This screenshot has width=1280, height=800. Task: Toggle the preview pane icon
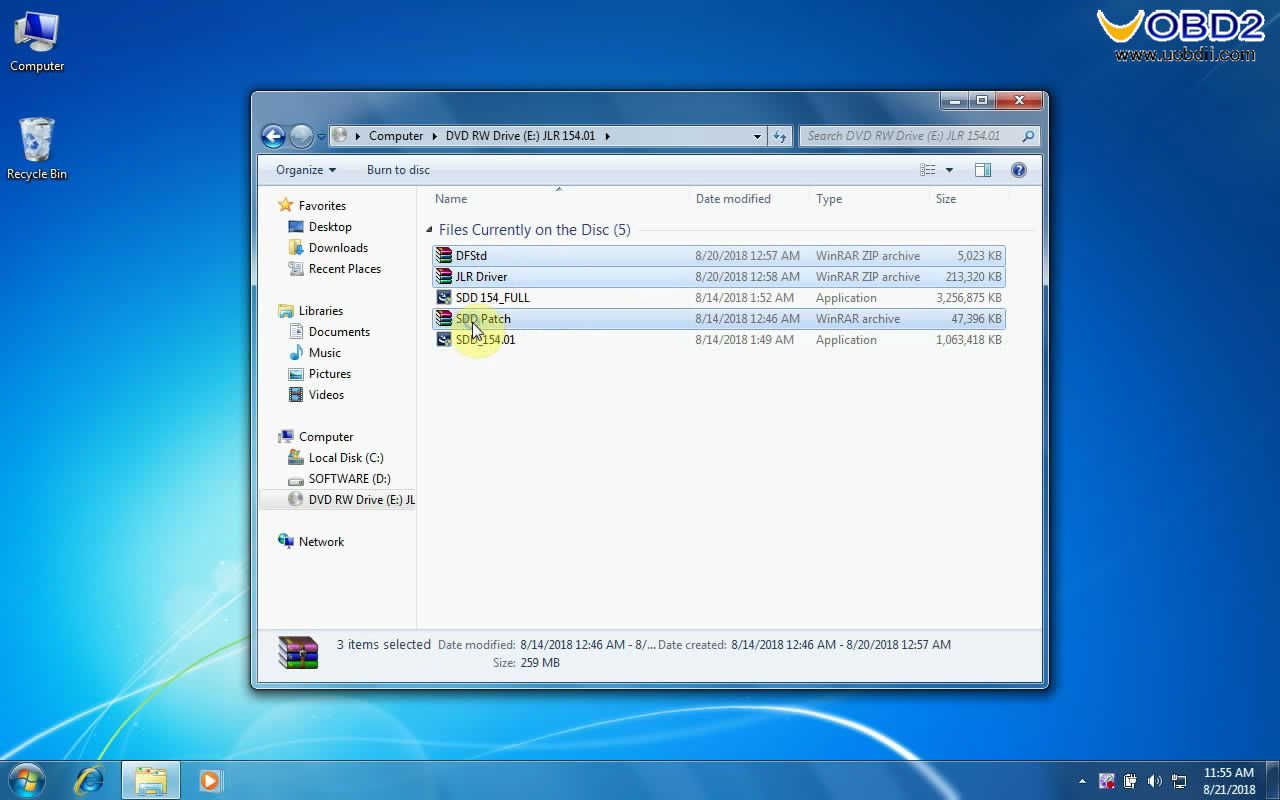tap(983, 170)
